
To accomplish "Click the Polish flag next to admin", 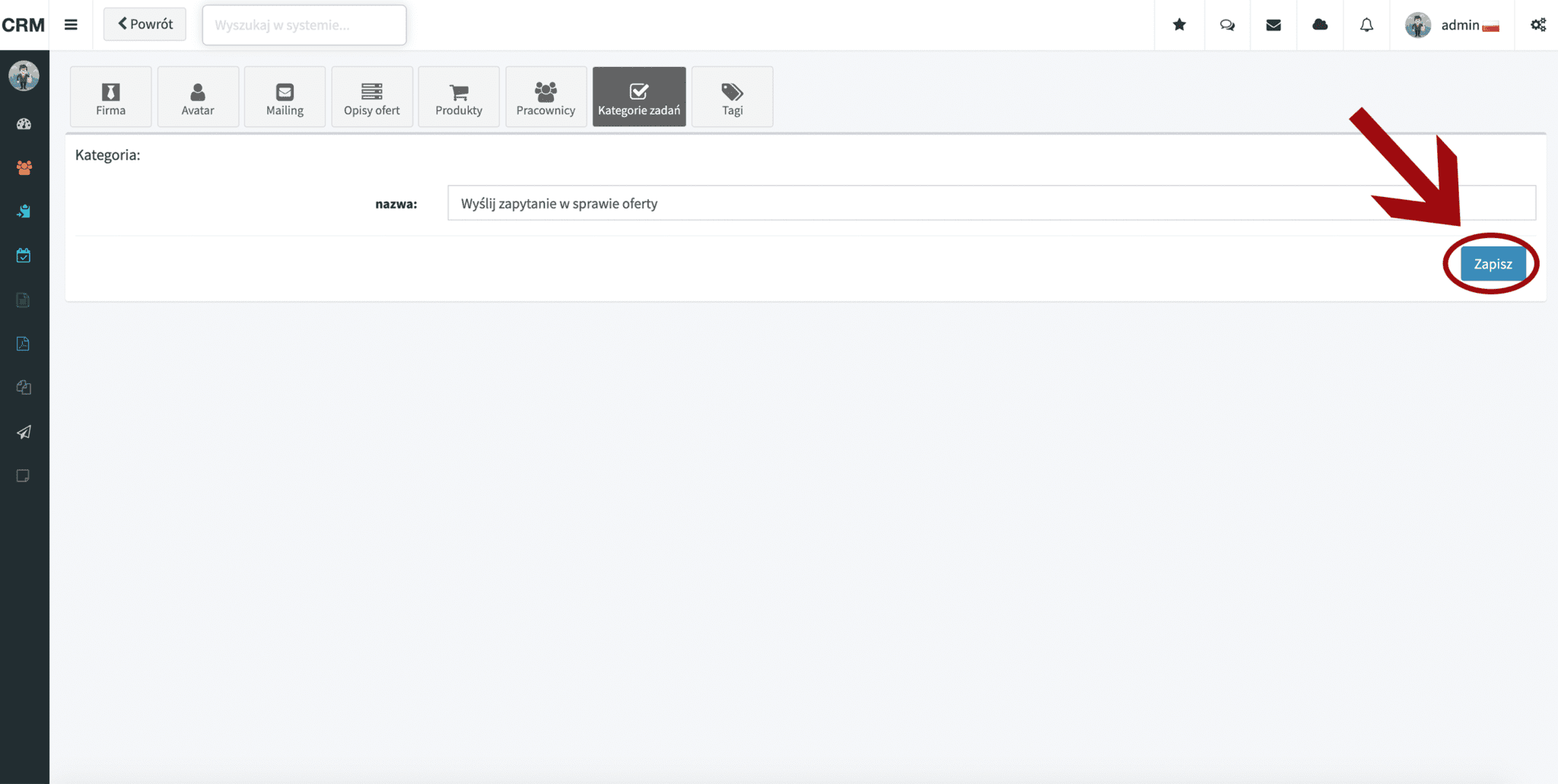I will (1491, 27).
